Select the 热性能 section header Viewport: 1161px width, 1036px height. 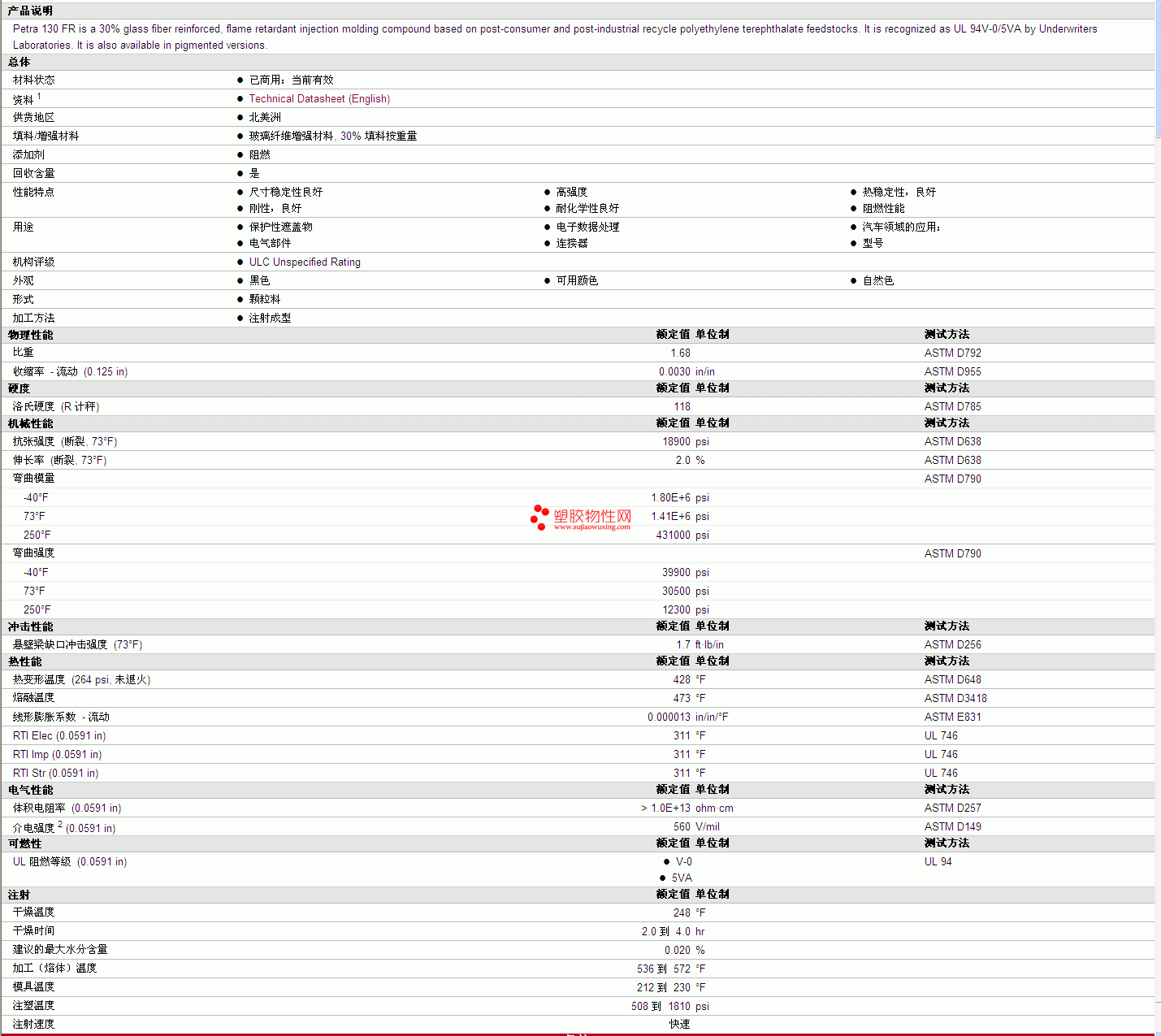(24, 661)
